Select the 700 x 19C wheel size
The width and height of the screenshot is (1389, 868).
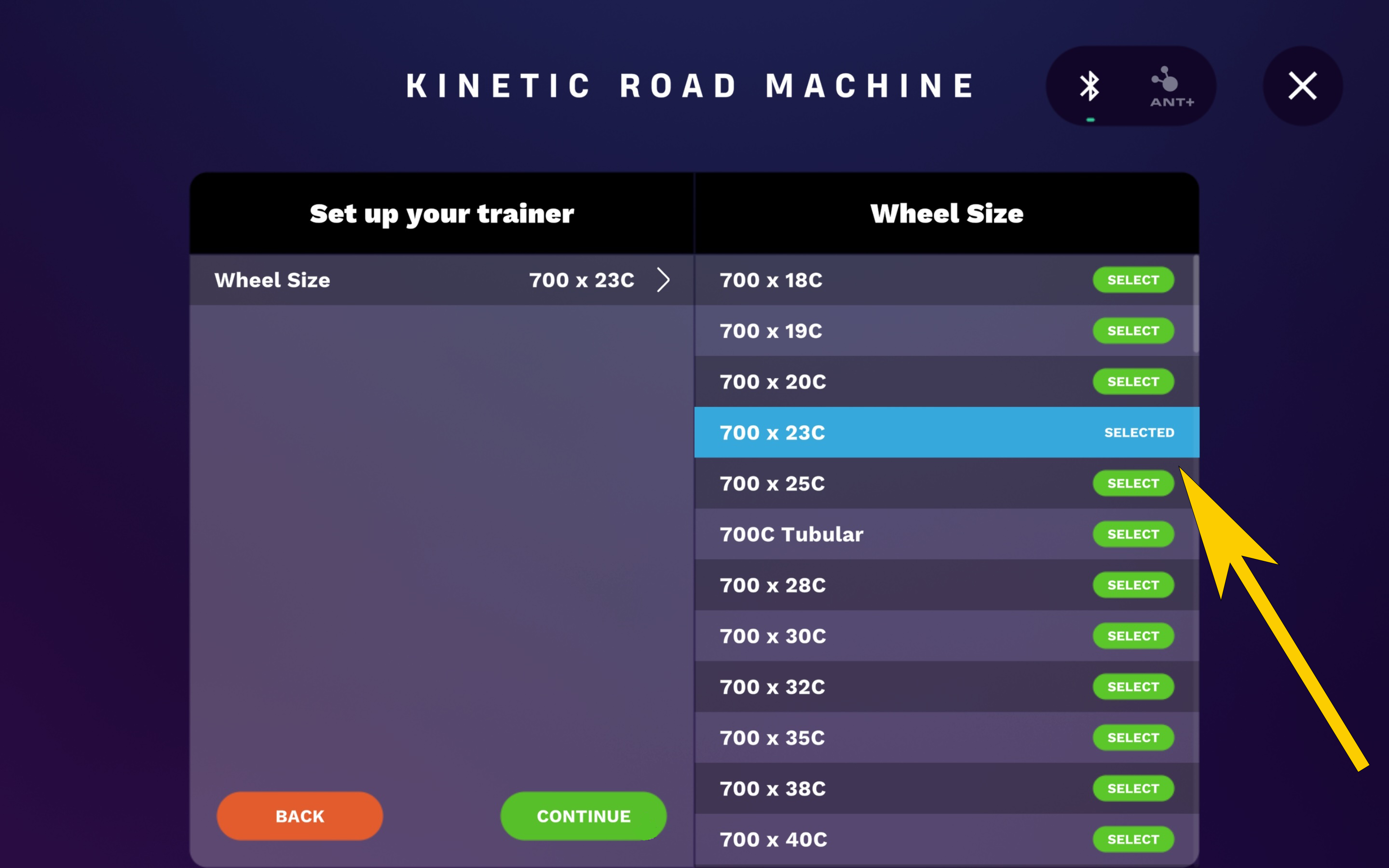(1132, 331)
